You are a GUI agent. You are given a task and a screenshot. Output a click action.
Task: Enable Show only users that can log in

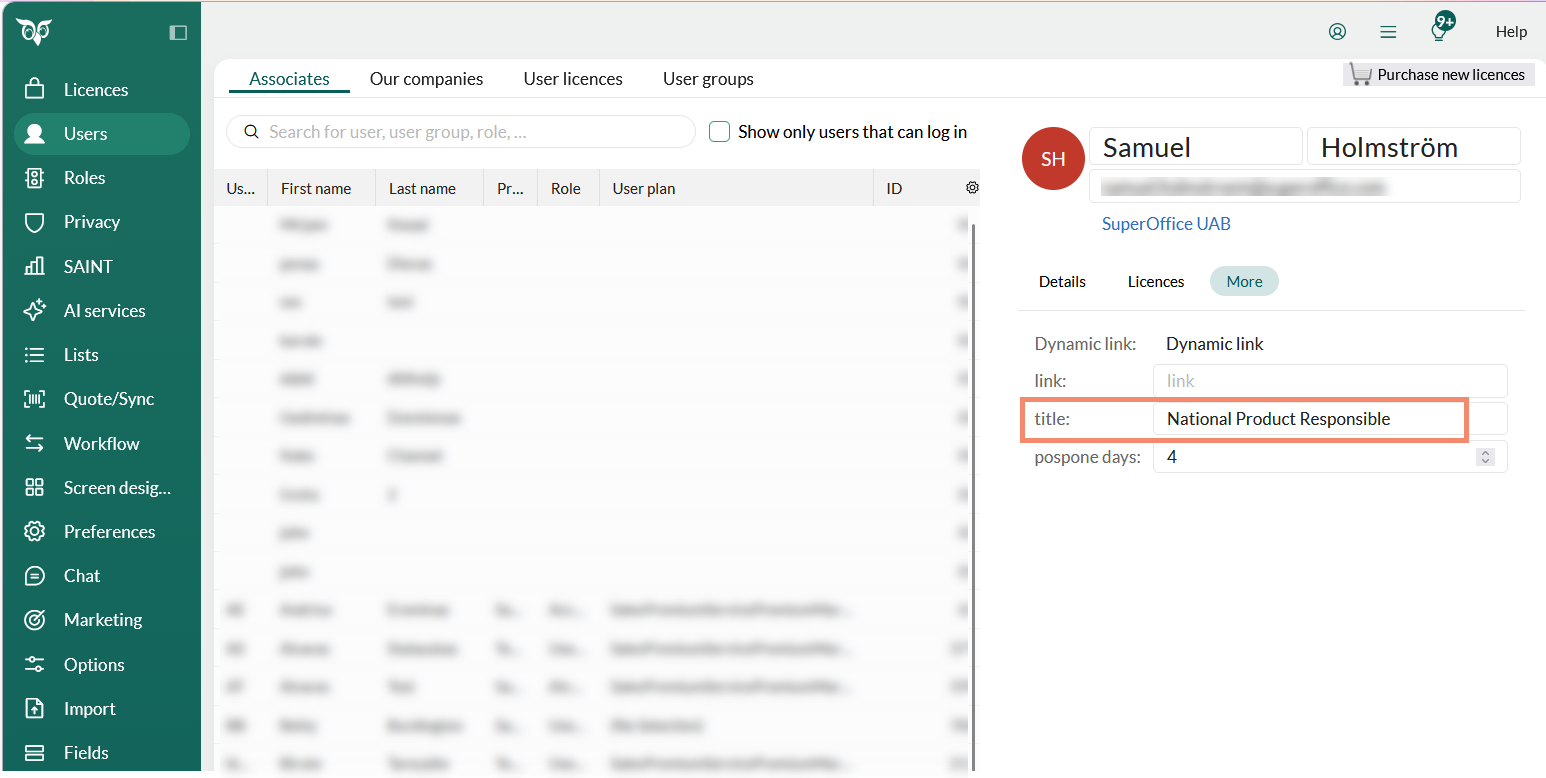(x=719, y=132)
